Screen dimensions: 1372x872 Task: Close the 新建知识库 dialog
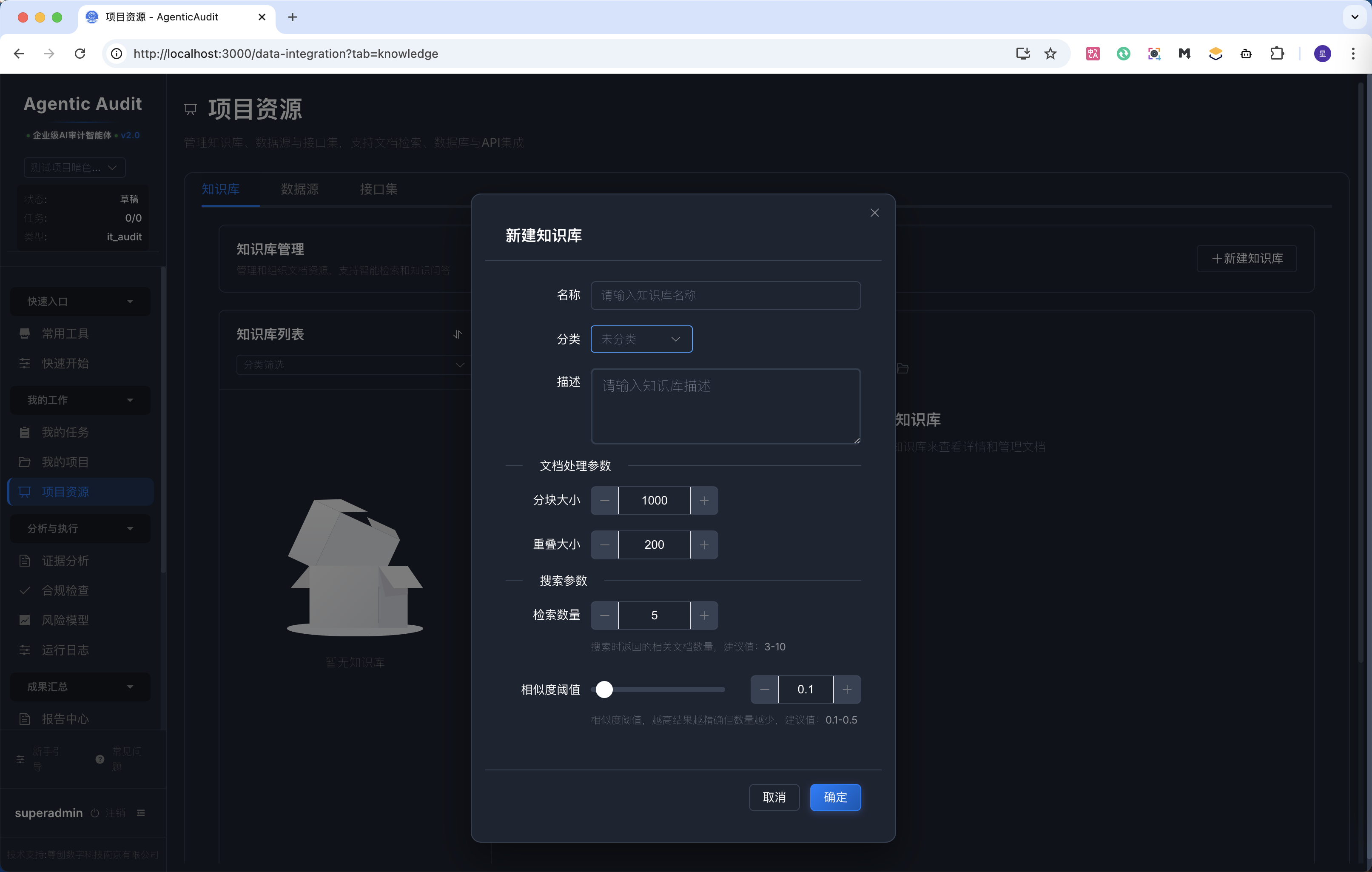click(874, 213)
